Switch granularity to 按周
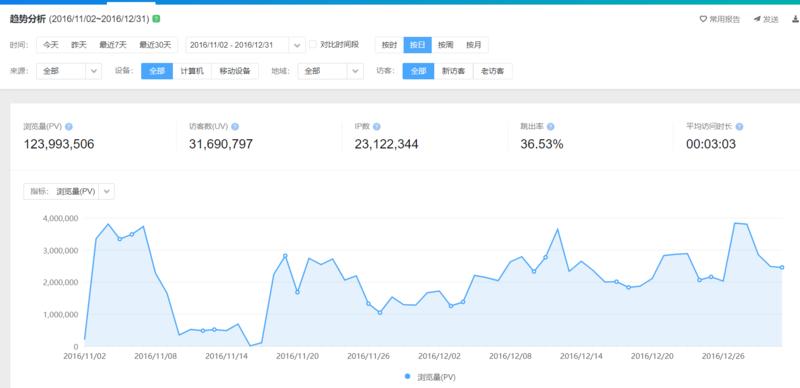This screenshot has height=388, width=800. click(445, 45)
